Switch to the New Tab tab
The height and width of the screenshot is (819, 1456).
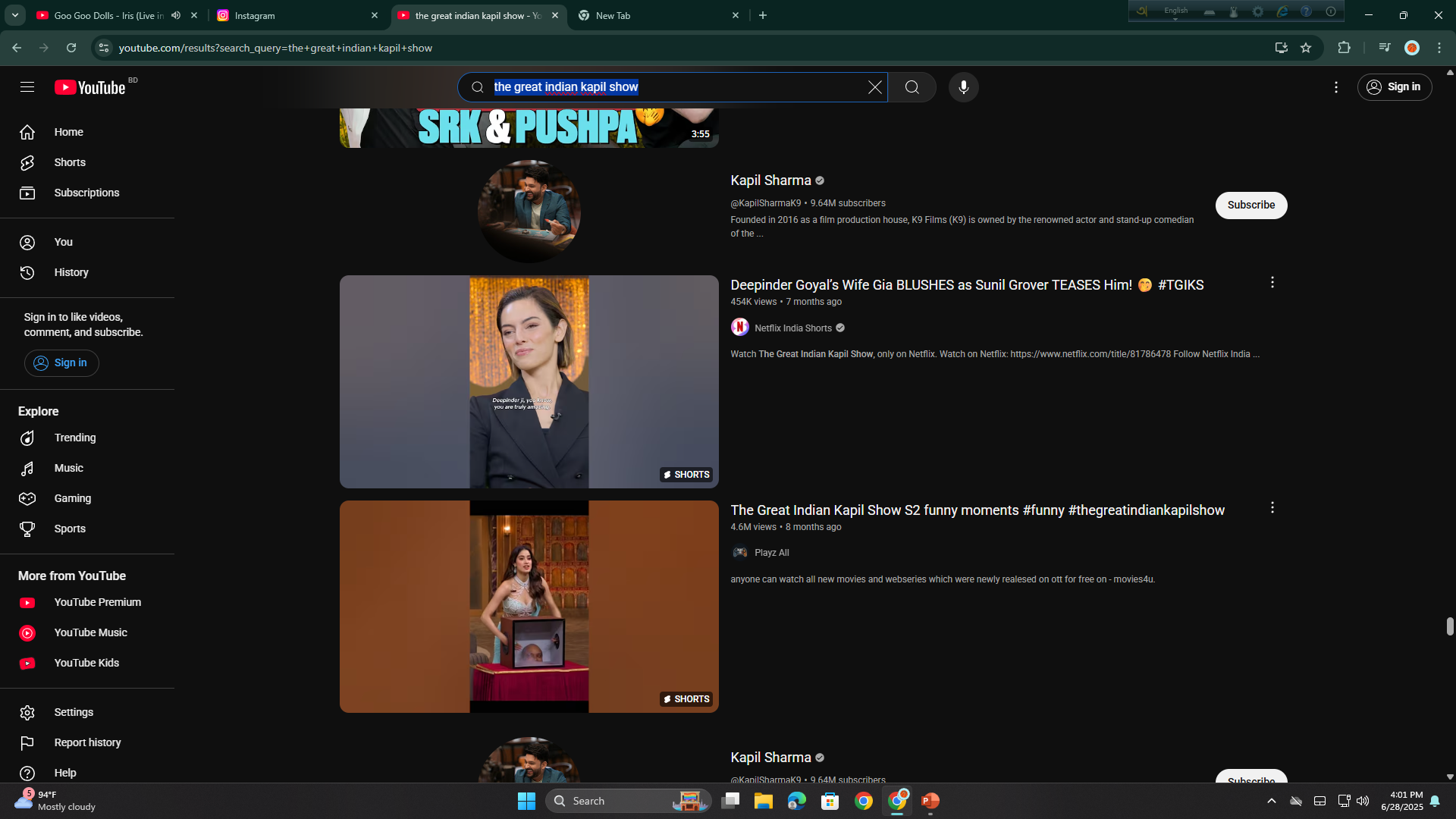658,15
